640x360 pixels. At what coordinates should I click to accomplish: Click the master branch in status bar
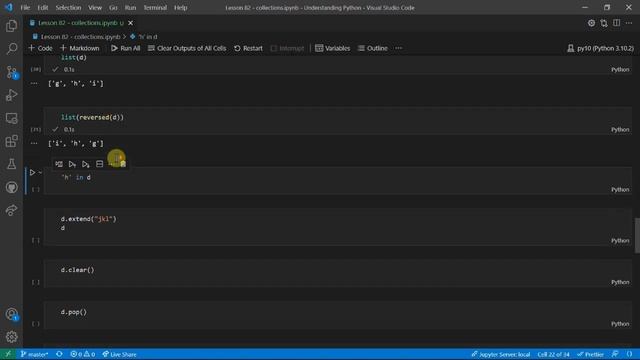pos(34,354)
